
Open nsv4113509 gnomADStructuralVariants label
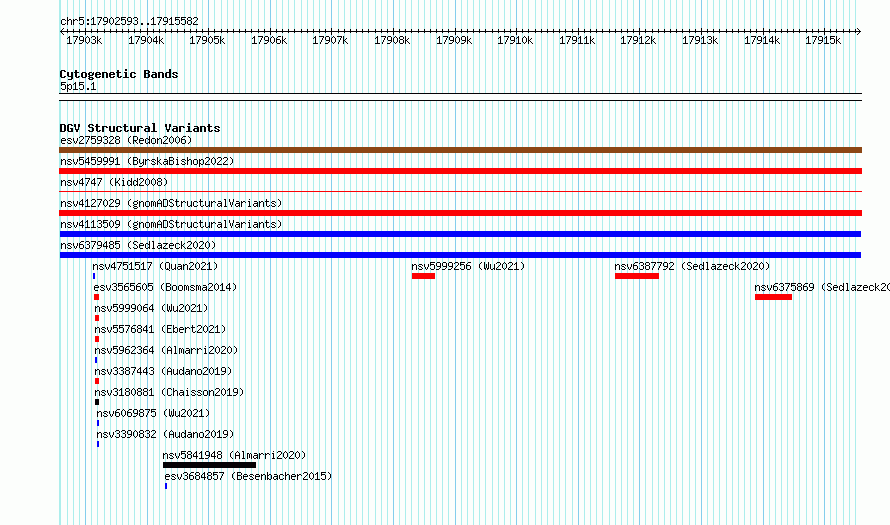pos(171,224)
